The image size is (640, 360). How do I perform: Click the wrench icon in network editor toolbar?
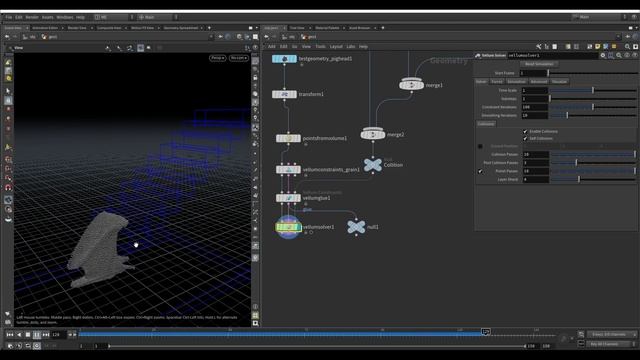coord(539,47)
